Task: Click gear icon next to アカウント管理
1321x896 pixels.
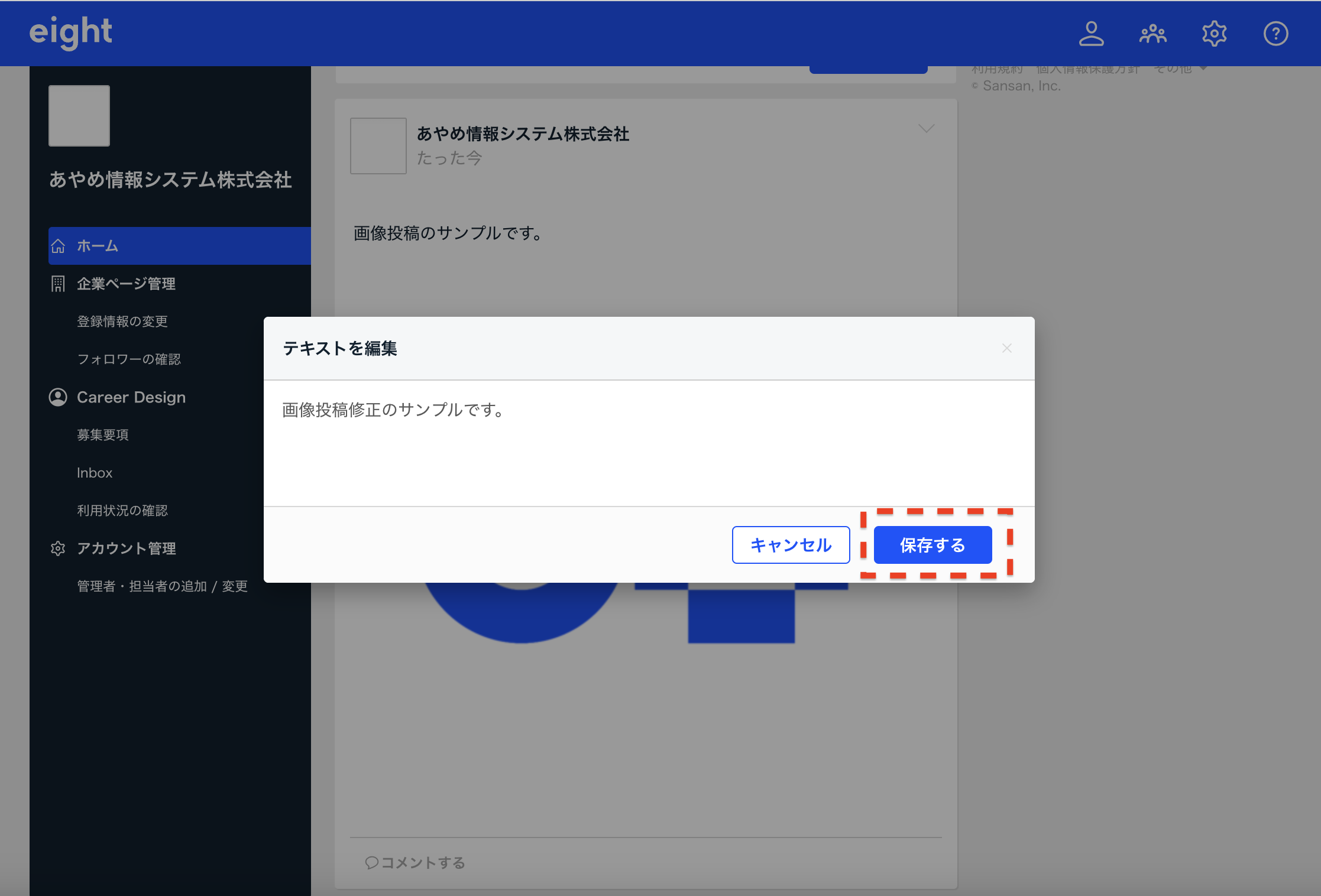Action: 58,548
